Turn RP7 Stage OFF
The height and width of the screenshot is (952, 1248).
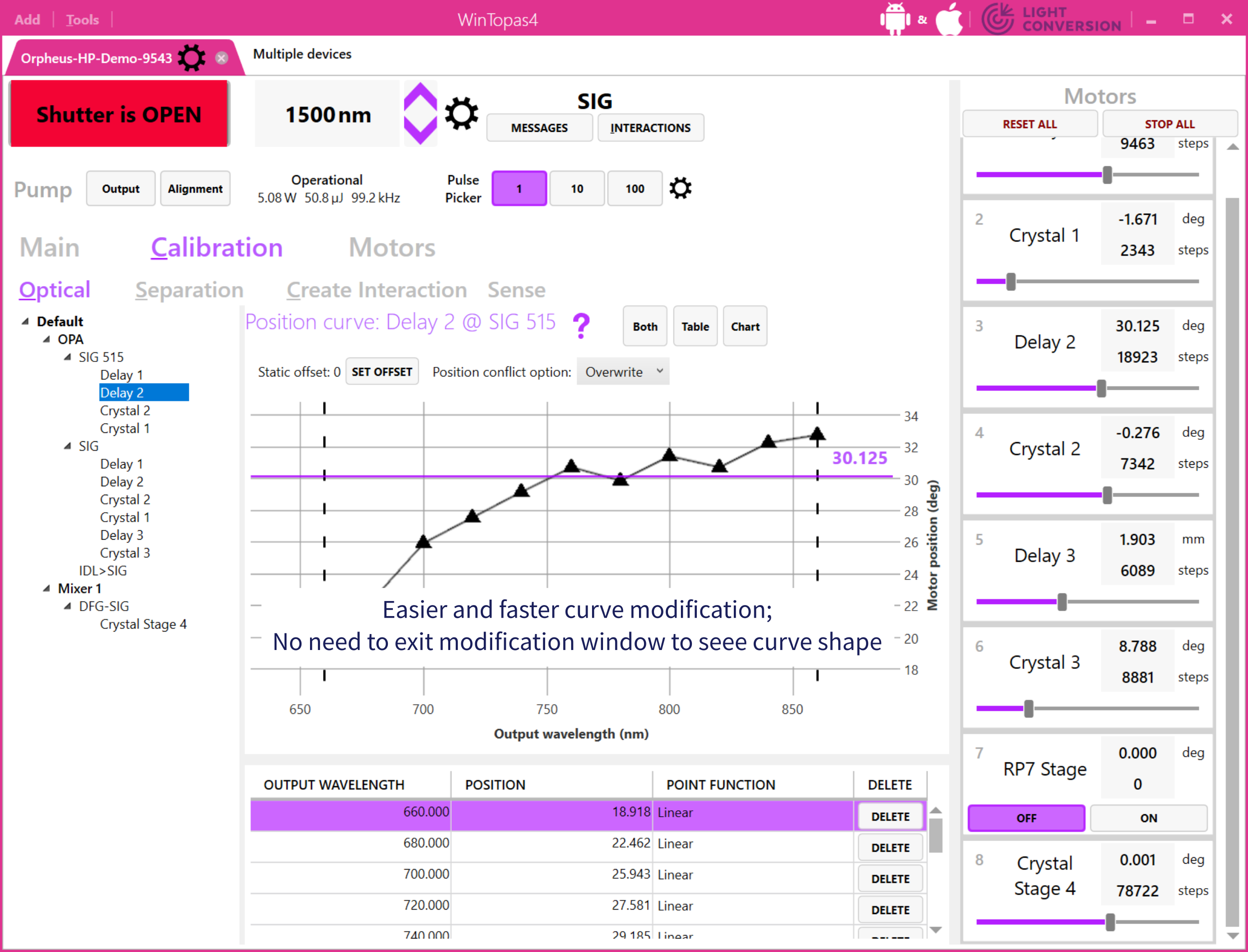click(1026, 818)
